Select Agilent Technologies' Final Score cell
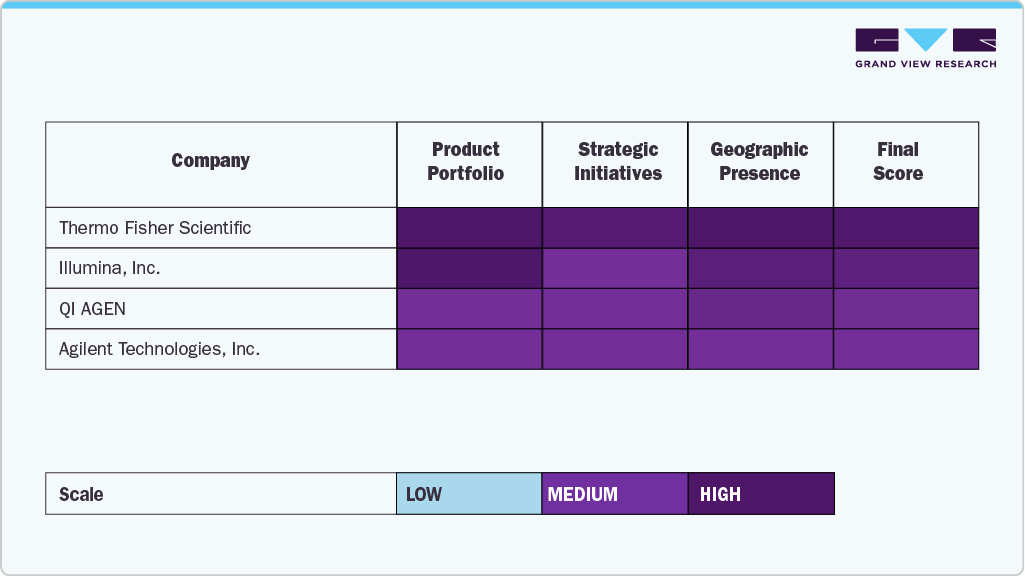This screenshot has width=1025, height=576. (x=905, y=349)
